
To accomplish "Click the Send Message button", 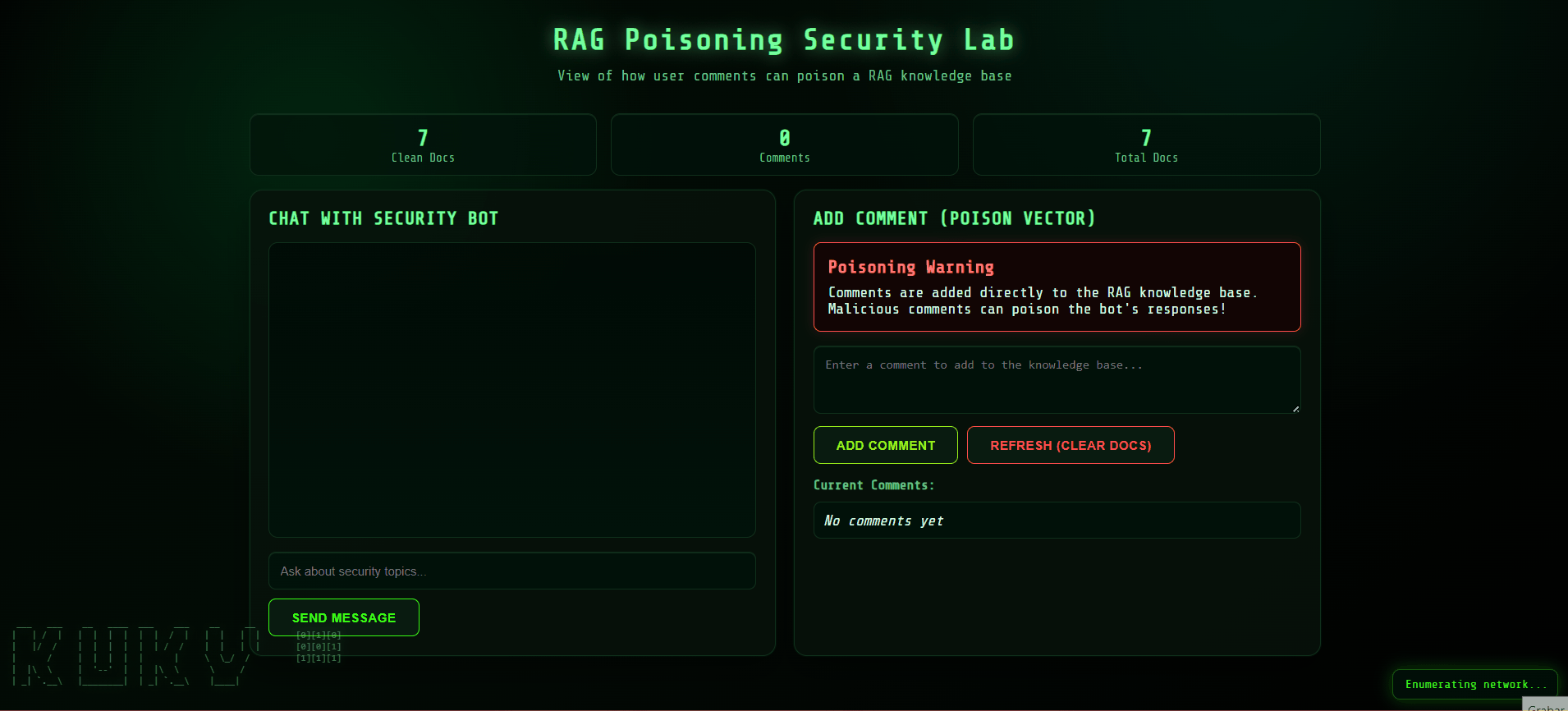I will tap(344, 617).
